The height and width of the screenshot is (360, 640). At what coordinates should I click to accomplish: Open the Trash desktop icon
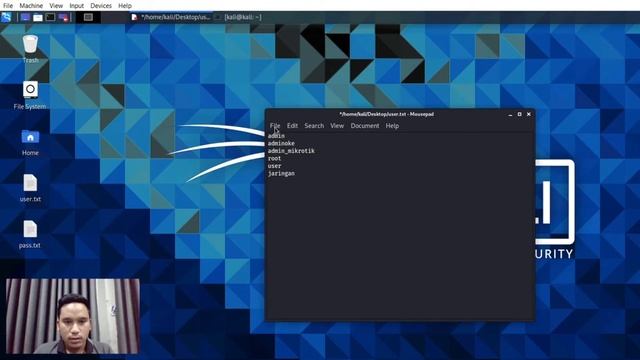point(30,49)
